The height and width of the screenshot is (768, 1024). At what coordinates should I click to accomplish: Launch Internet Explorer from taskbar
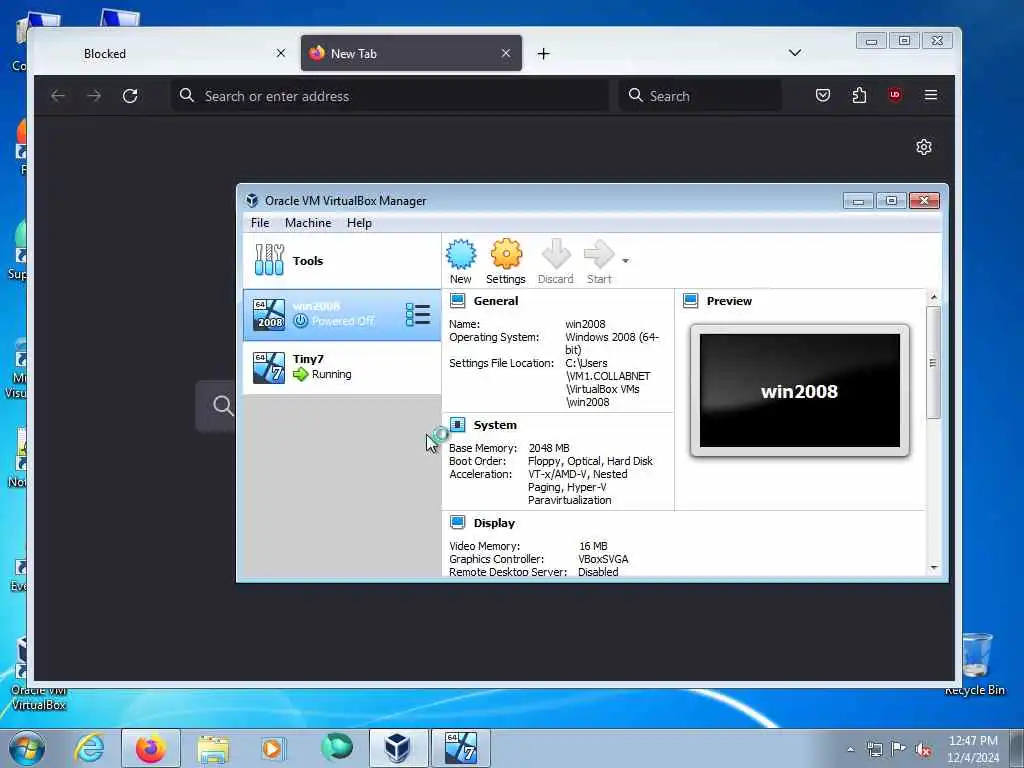89,748
